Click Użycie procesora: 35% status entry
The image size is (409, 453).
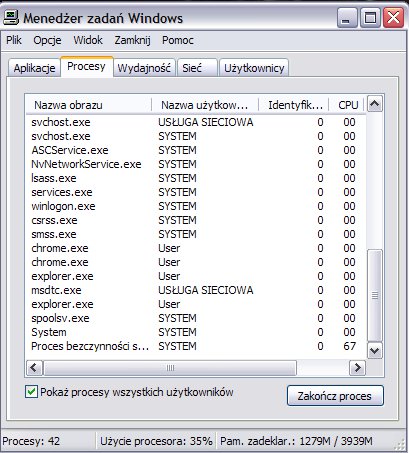pos(156,441)
